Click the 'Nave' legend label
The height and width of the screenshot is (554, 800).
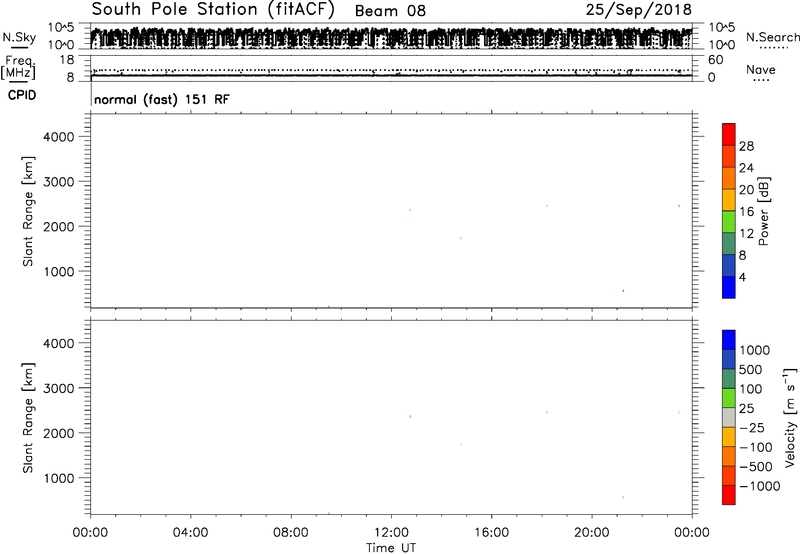pos(760,70)
